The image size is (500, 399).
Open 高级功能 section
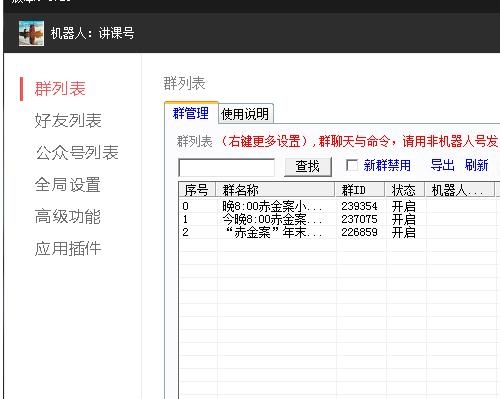click(68, 216)
